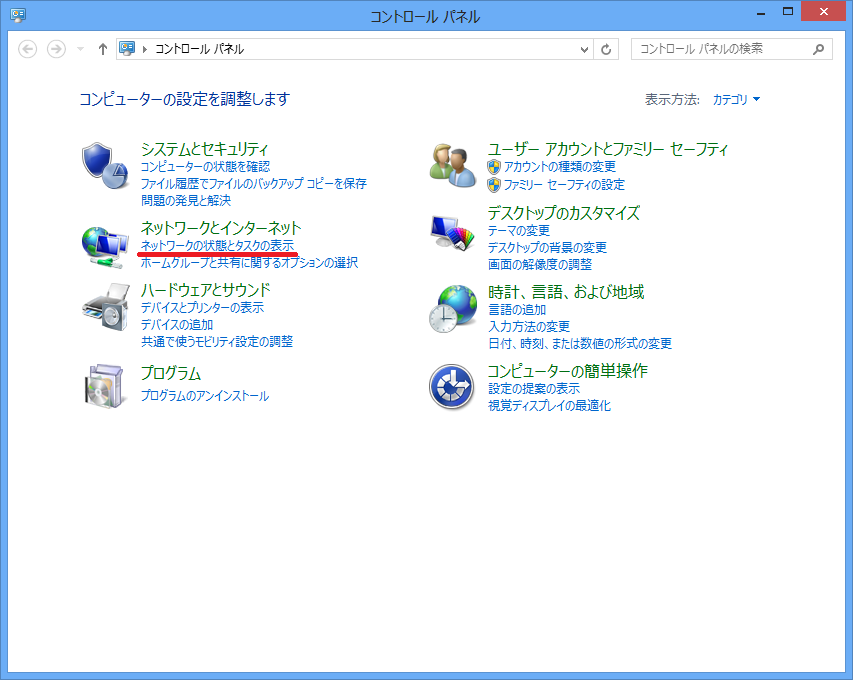Click 入力方法の変更 link

[x=529, y=326]
